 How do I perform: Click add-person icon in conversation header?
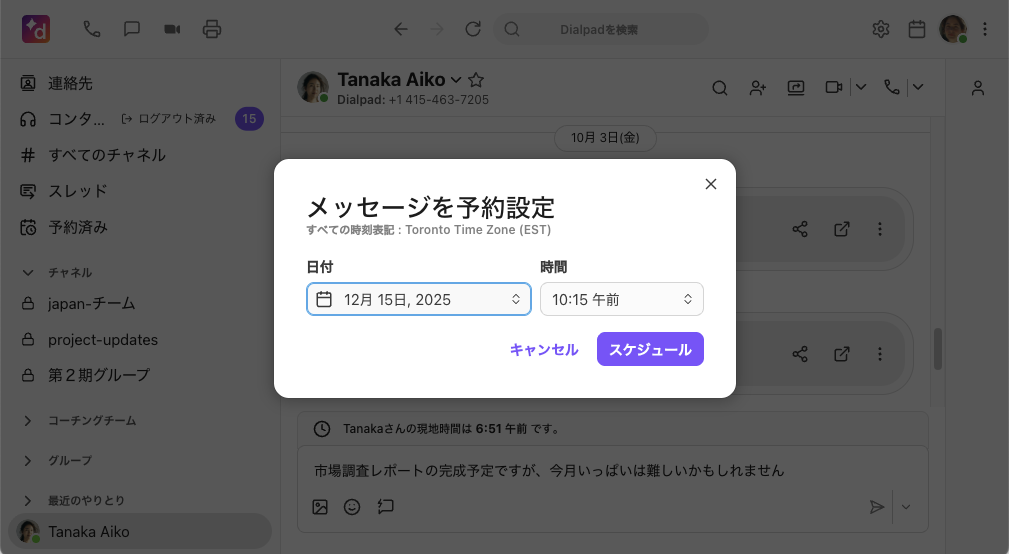tap(758, 88)
